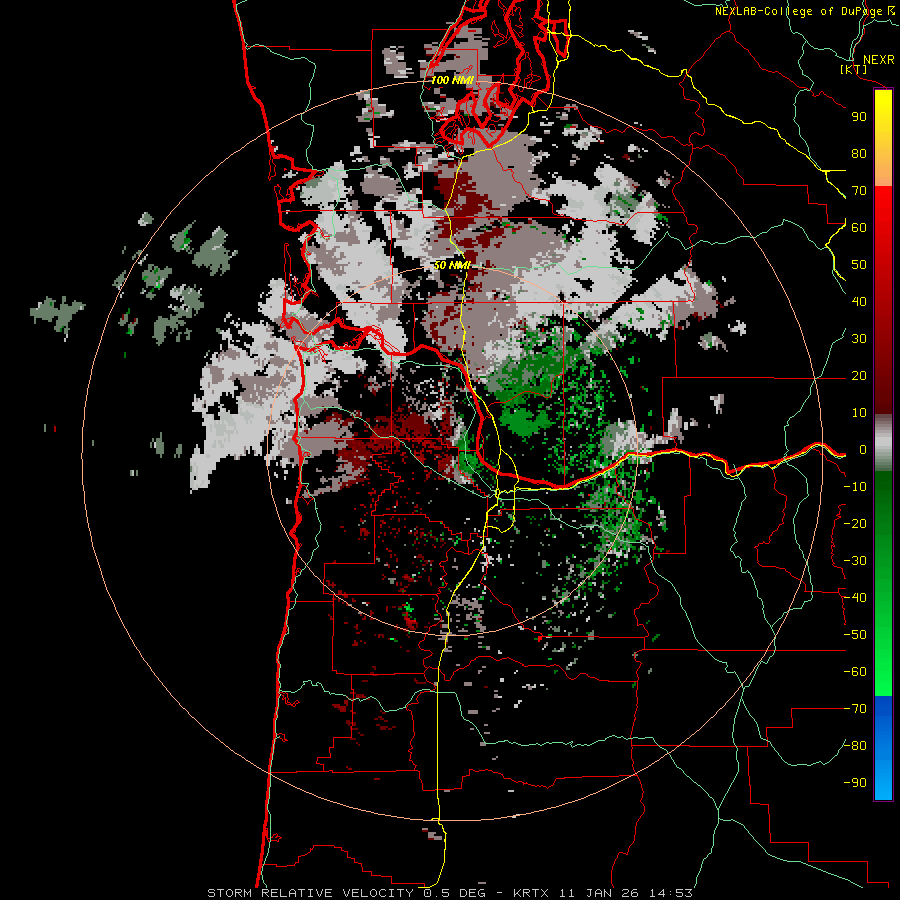Pick the gray zero-velocity color bar segment
The width and height of the screenshot is (900, 900).
[x=883, y=443]
